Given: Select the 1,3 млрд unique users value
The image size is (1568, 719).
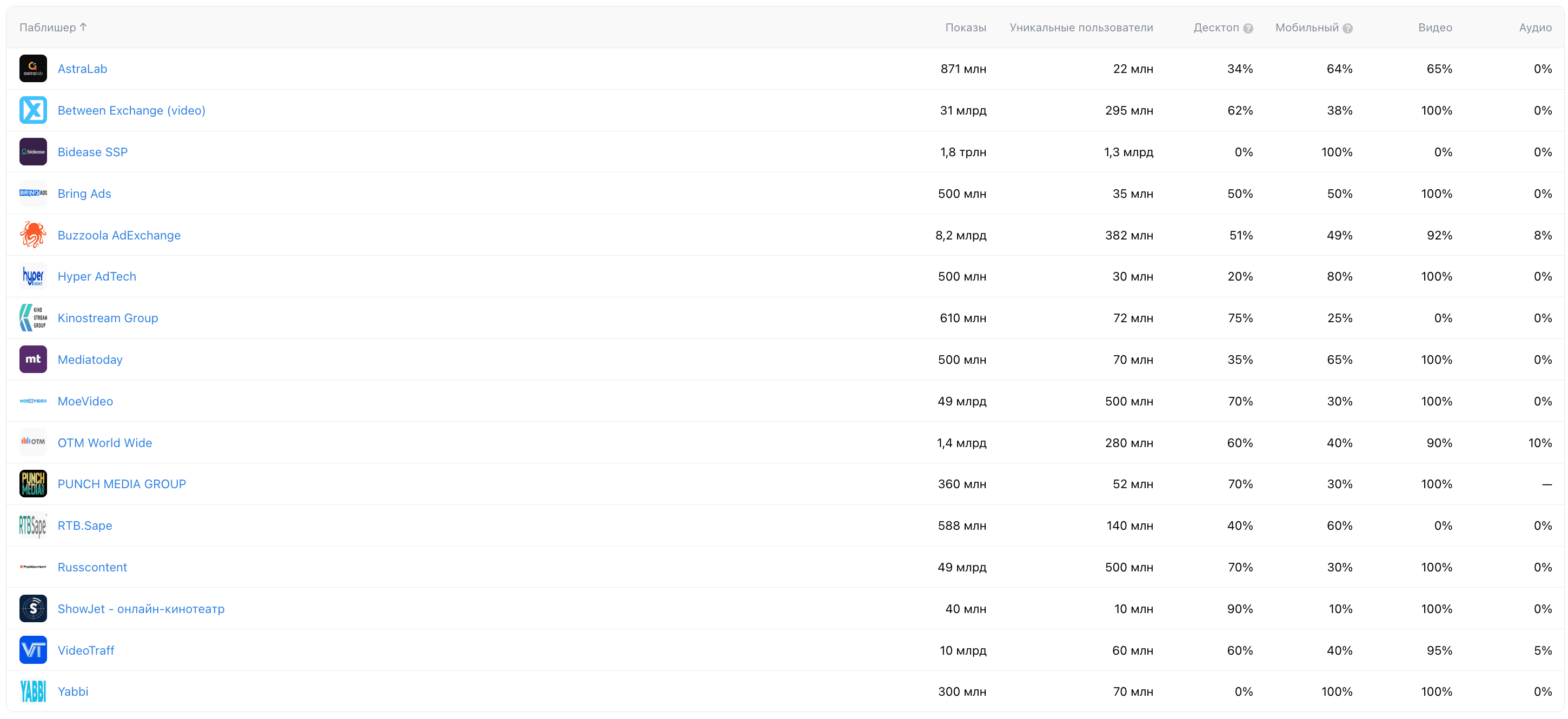Looking at the screenshot, I should (x=1128, y=152).
